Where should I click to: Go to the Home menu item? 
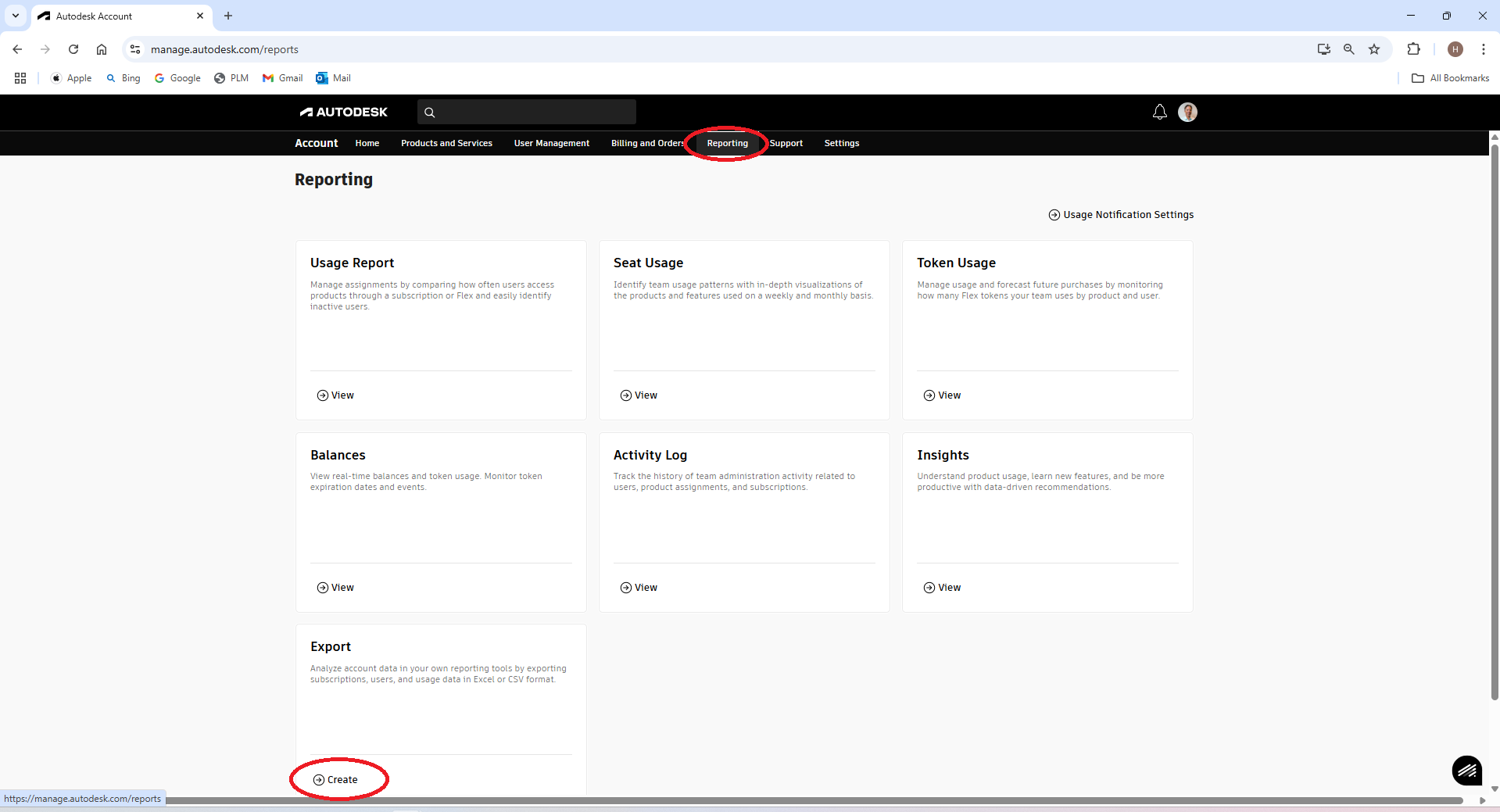tap(367, 143)
